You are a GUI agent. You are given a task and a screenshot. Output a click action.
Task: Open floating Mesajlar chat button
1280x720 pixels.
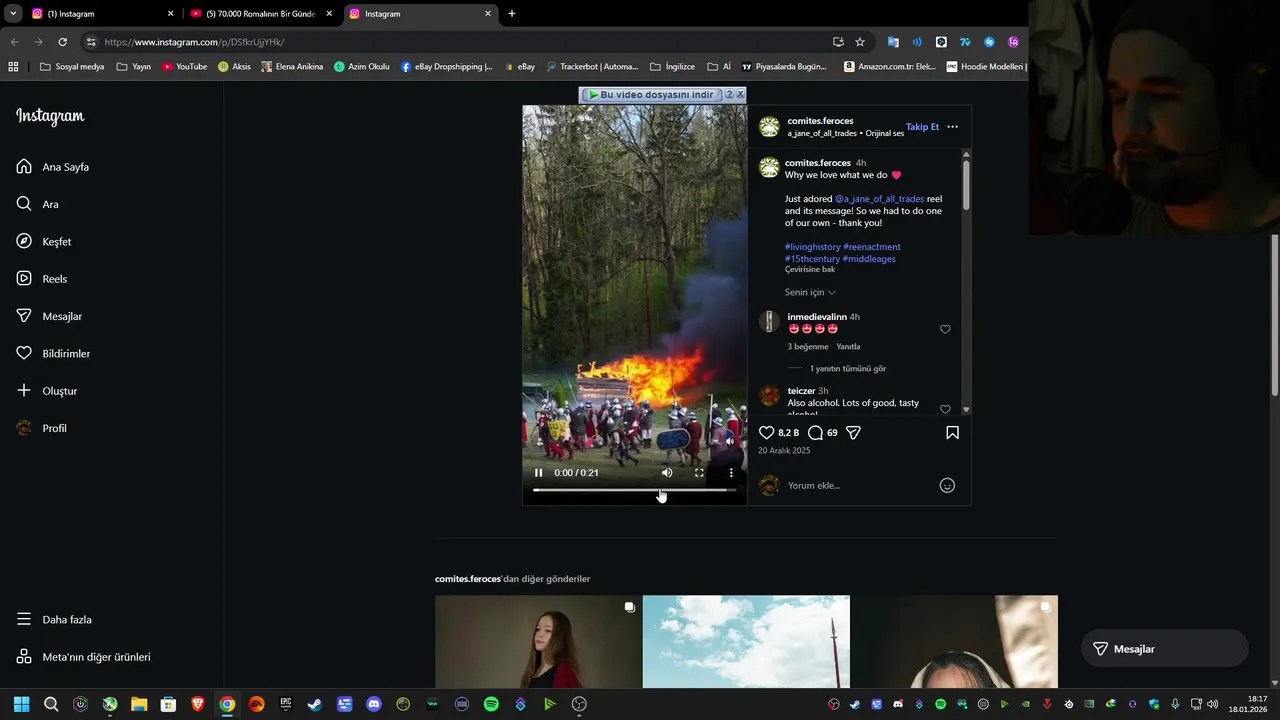pyautogui.click(x=1165, y=649)
